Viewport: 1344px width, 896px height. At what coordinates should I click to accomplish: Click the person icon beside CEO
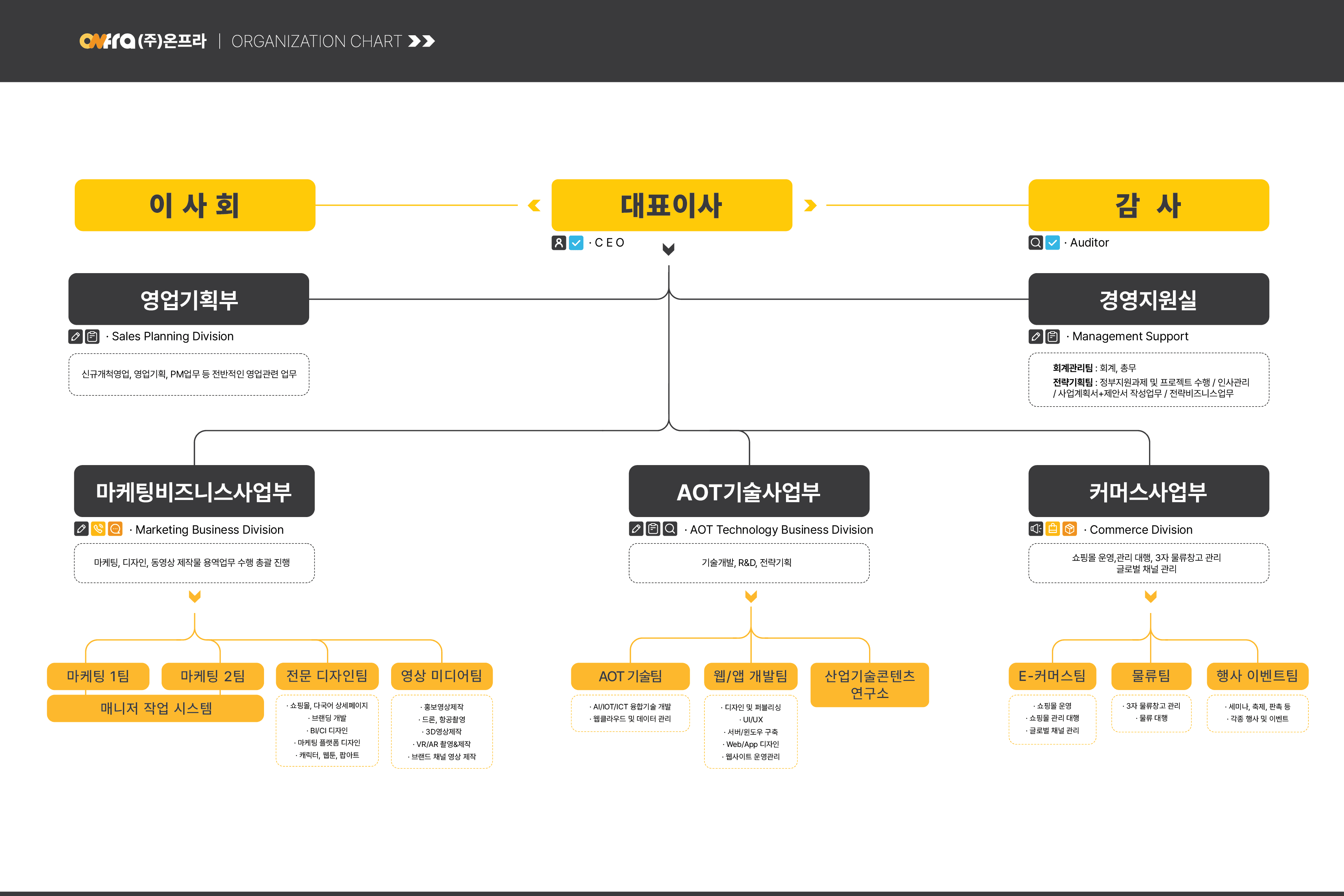pos(559,243)
